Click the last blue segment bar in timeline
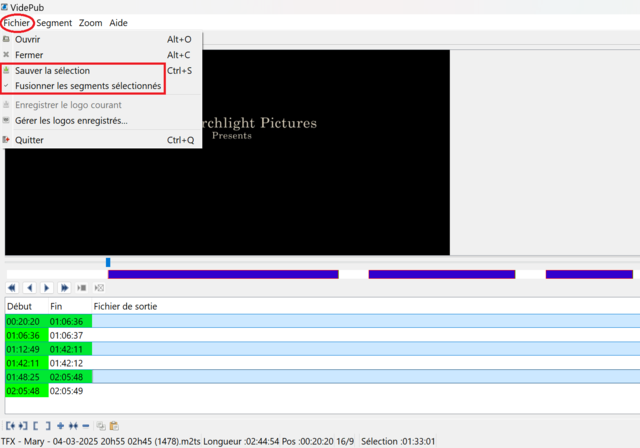Image resolution: width=640 pixels, height=448 pixels. tap(589, 274)
